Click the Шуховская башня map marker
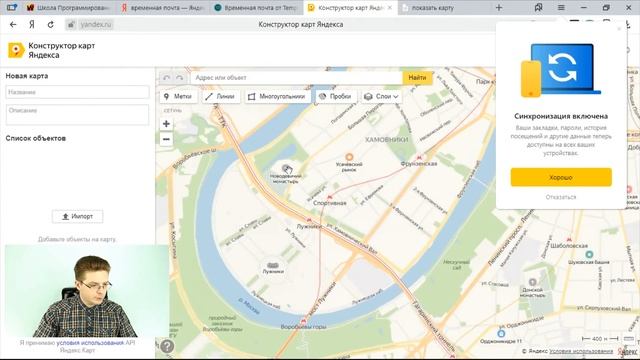Viewport: 640px width, 360px height. coord(589,254)
